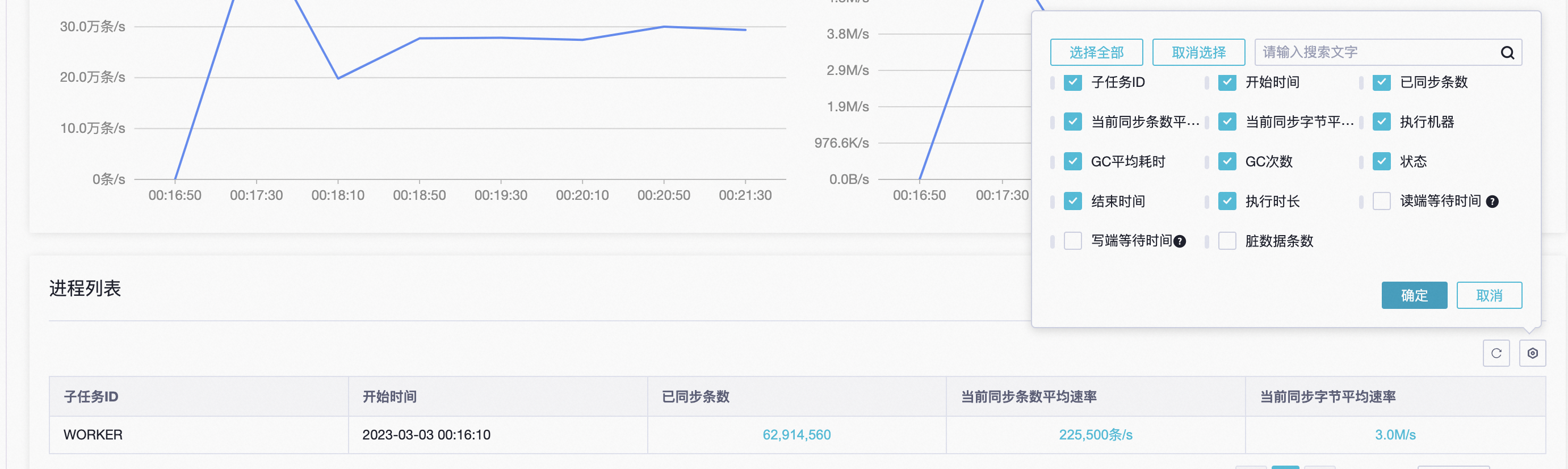The width and height of the screenshot is (1568, 469).
Task: Click the 2023-03-03 00:16:10 start time cell
Action: pos(497,435)
